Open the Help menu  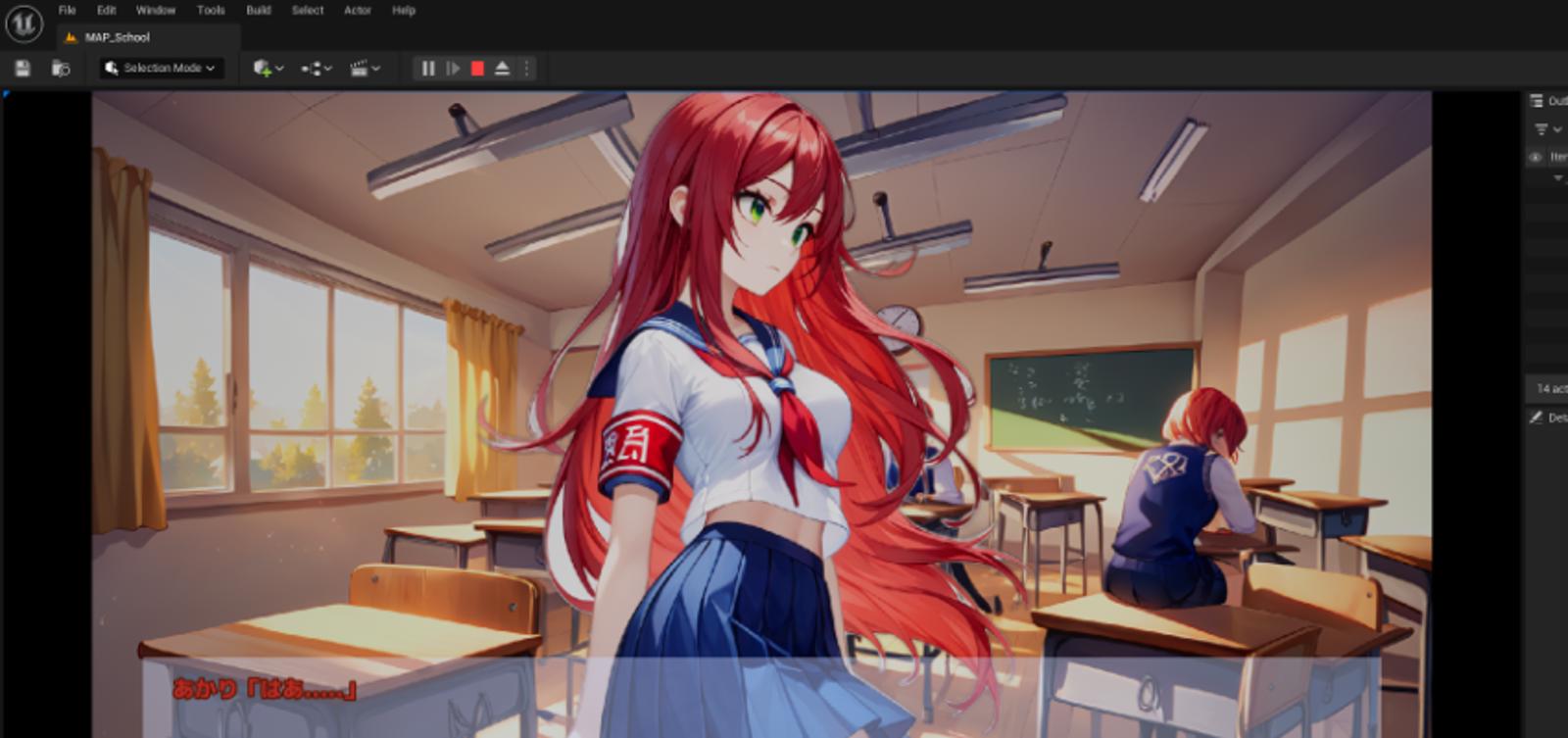click(x=404, y=10)
